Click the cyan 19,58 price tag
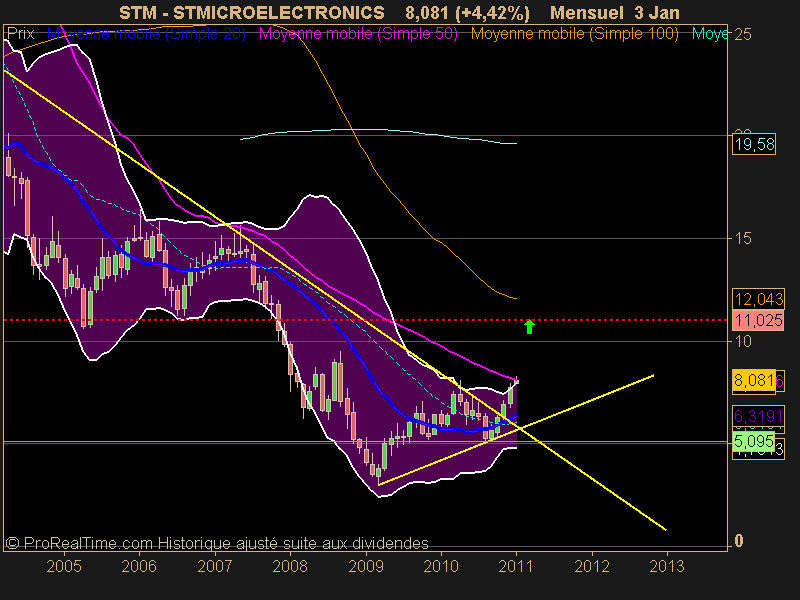 (754, 144)
